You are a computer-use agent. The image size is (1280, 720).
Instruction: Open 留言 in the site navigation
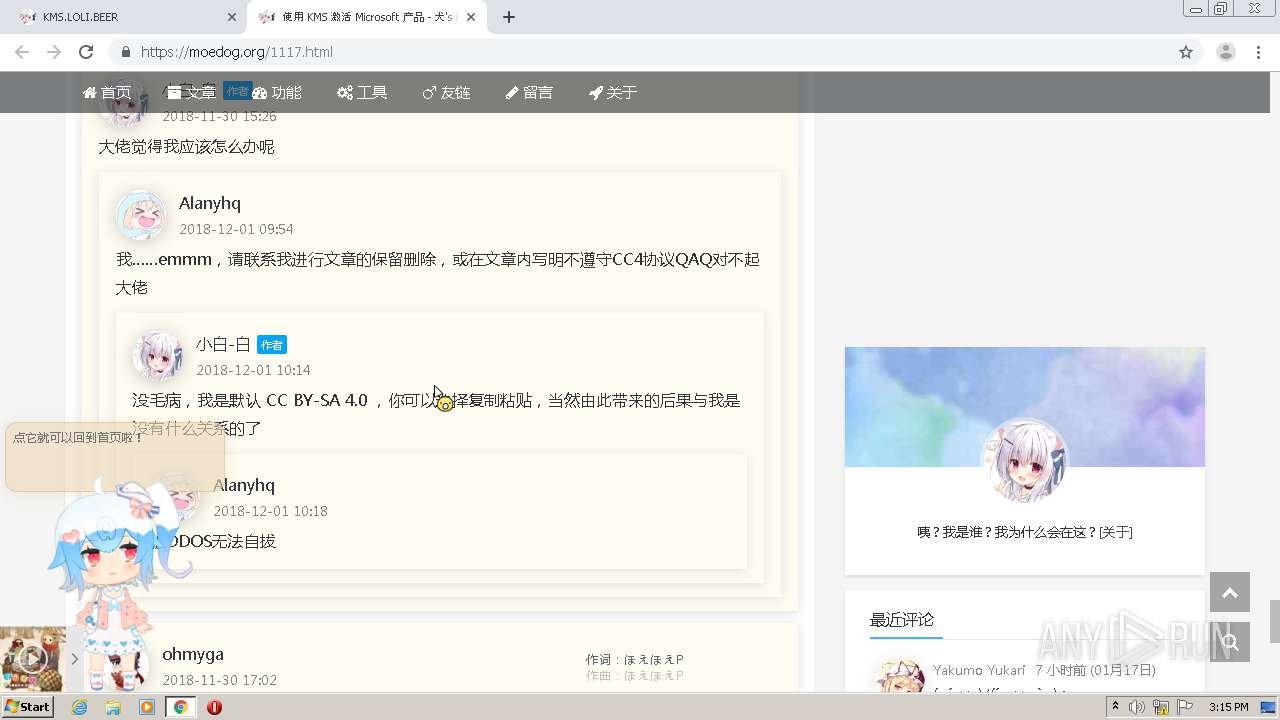coord(529,93)
